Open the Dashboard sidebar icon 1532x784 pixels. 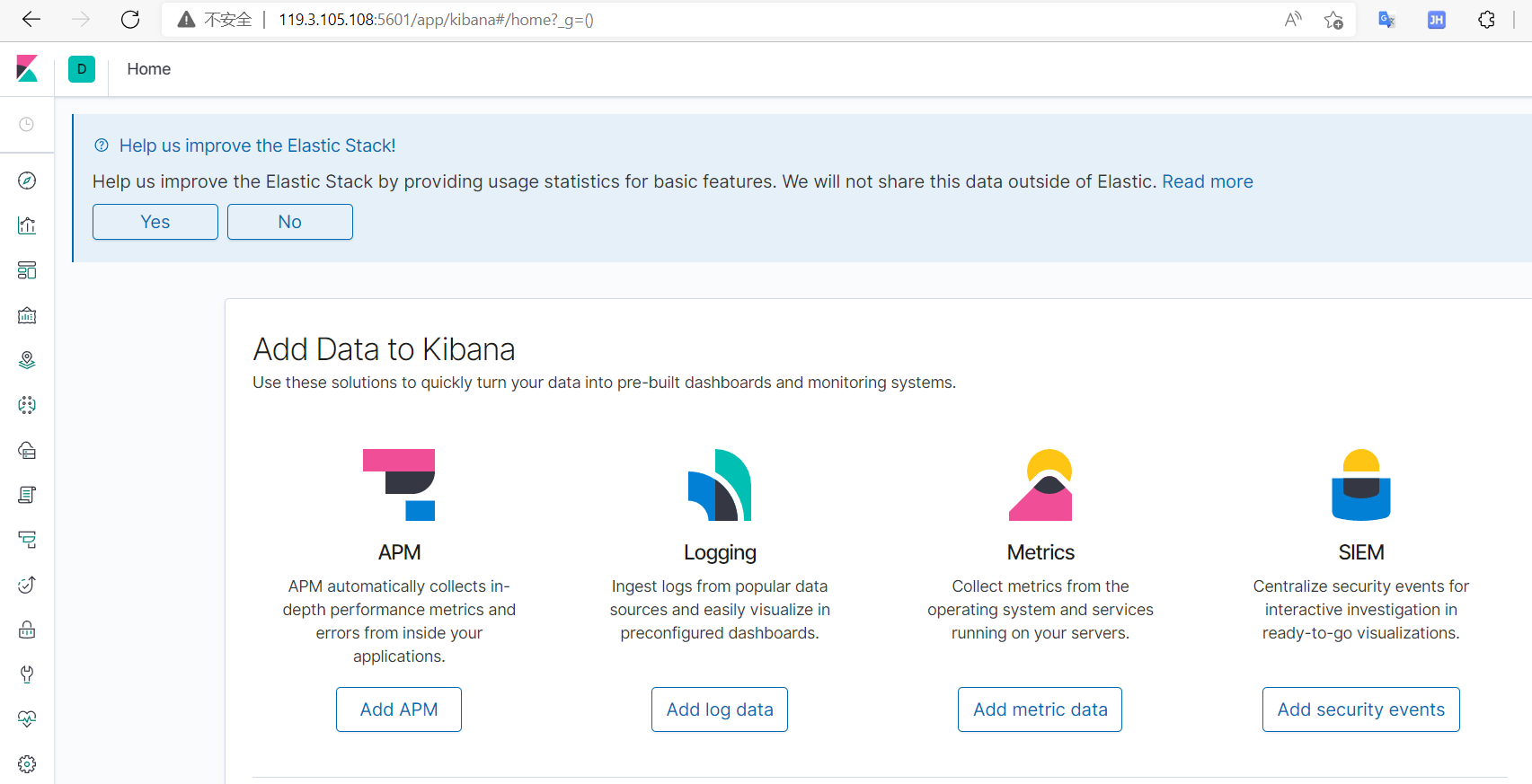(x=27, y=270)
